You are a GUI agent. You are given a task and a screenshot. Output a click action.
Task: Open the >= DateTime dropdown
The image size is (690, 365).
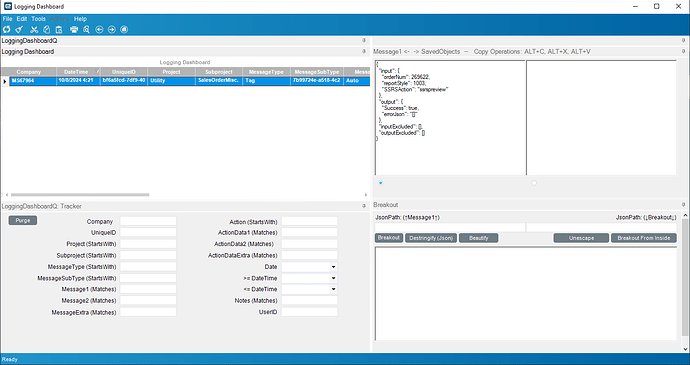pyautogui.click(x=334, y=278)
